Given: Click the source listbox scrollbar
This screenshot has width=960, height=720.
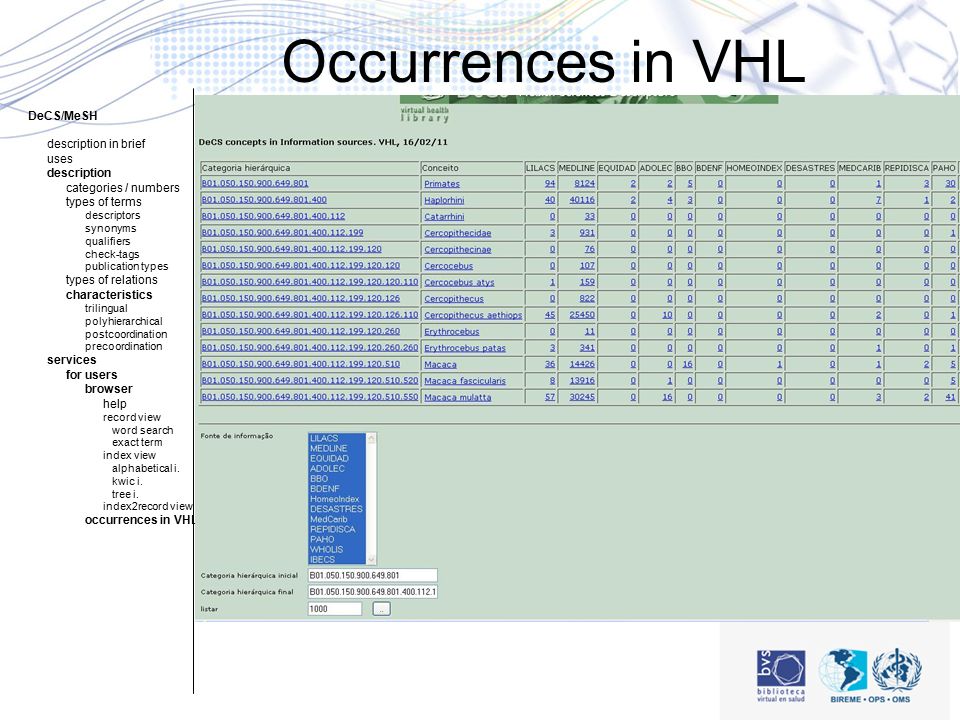Looking at the screenshot, I should tap(371, 498).
